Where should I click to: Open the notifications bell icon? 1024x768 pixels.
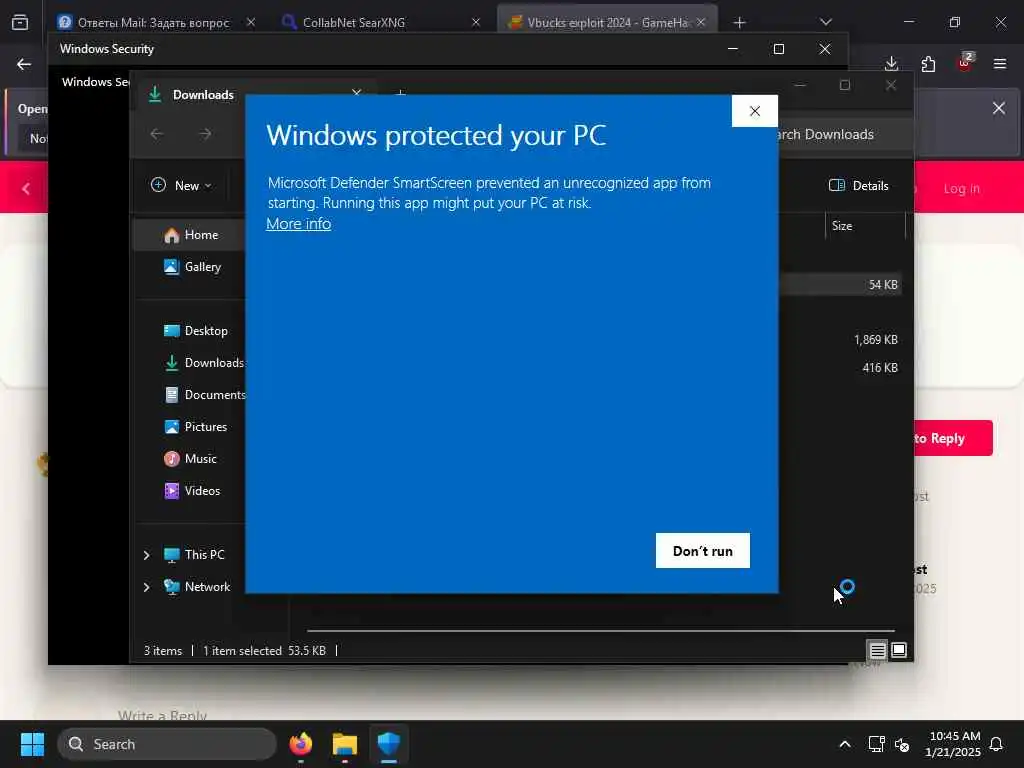coord(997,744)
